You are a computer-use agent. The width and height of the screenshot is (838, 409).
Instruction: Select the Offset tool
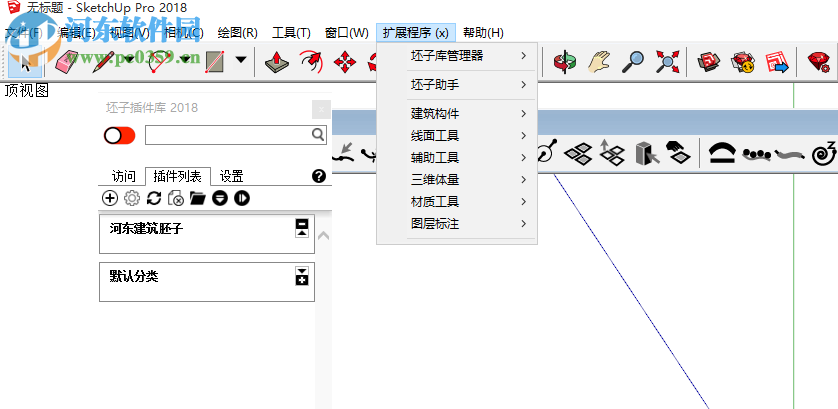tap(312, 62)
